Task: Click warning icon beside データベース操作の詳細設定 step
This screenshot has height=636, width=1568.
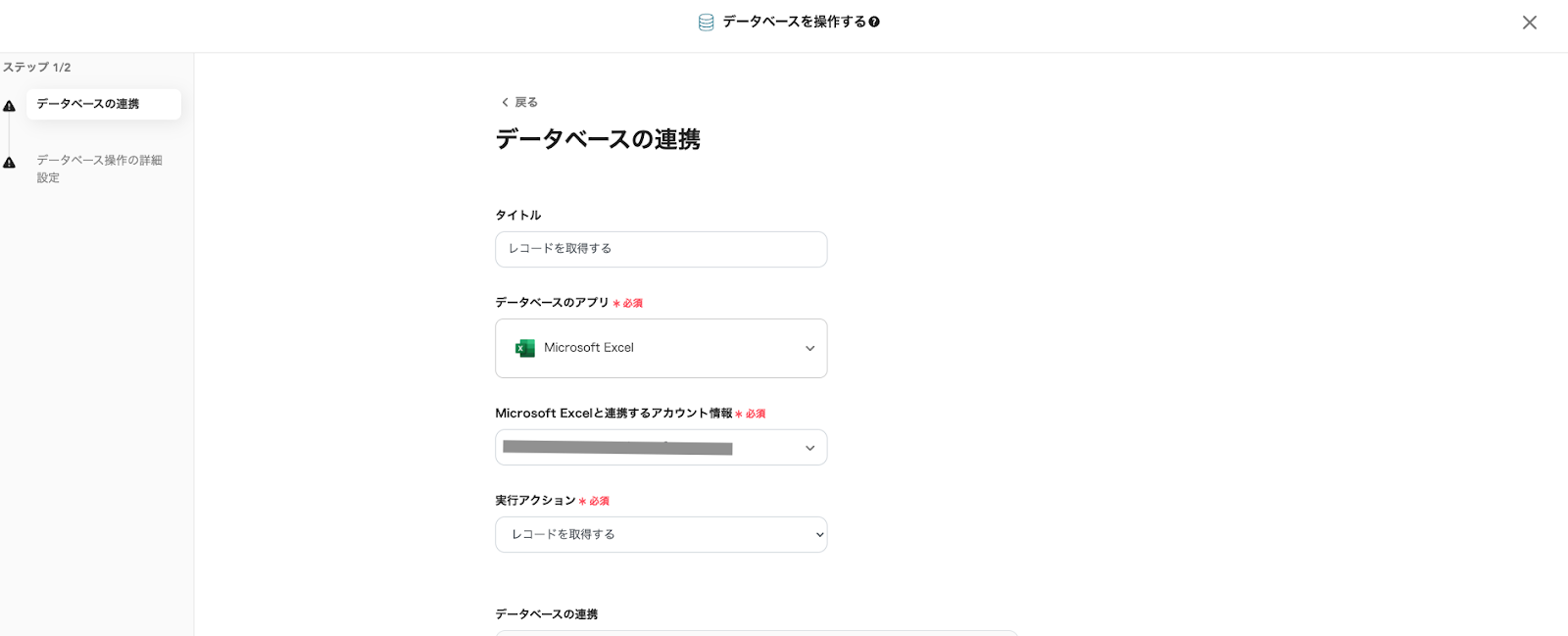Action: (10, 163)
